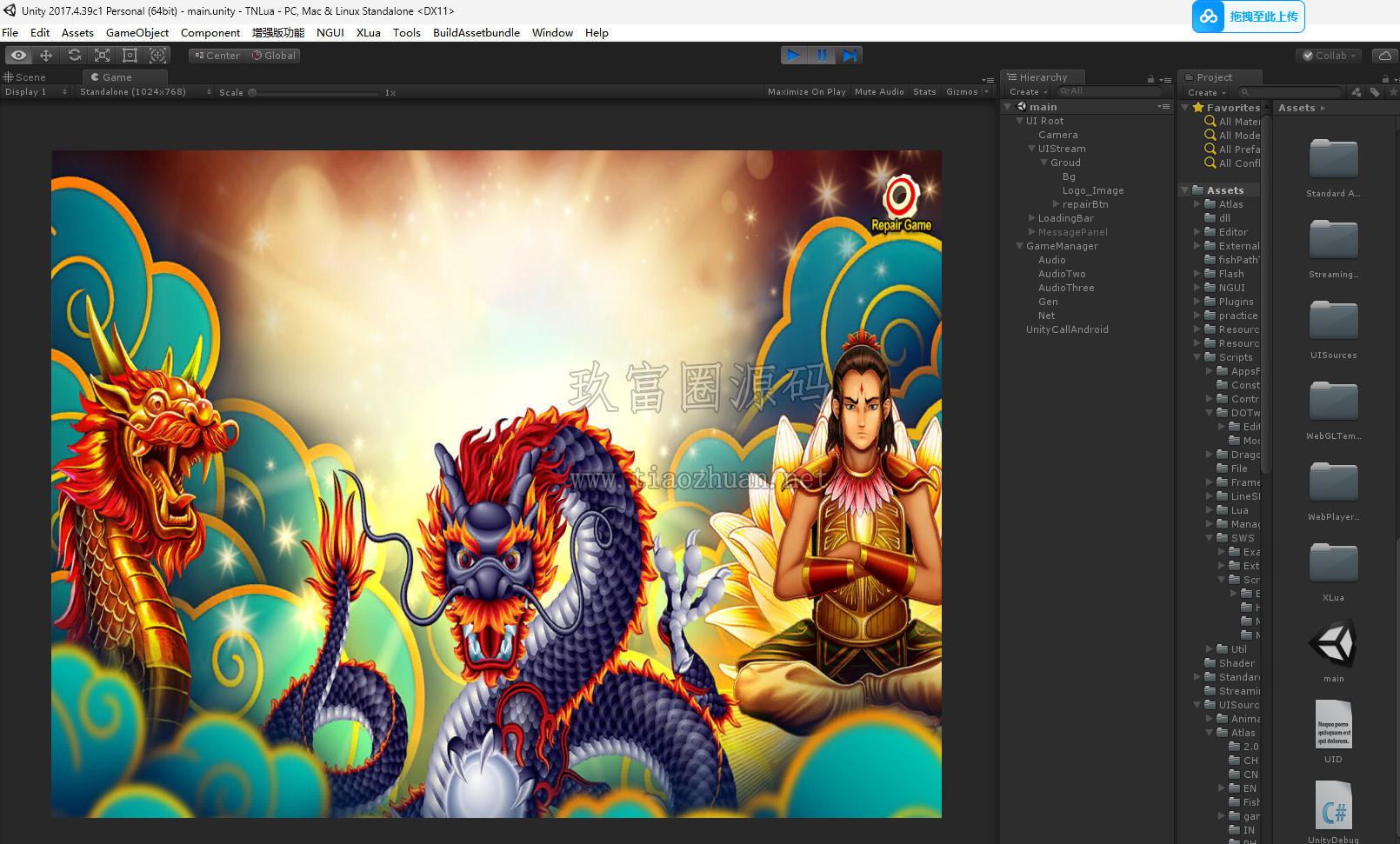The height and width of the screenshot is (844, 1400).
Task: Expand the LoadingBar hierarchy node
Action: [x=1032, y=218]
